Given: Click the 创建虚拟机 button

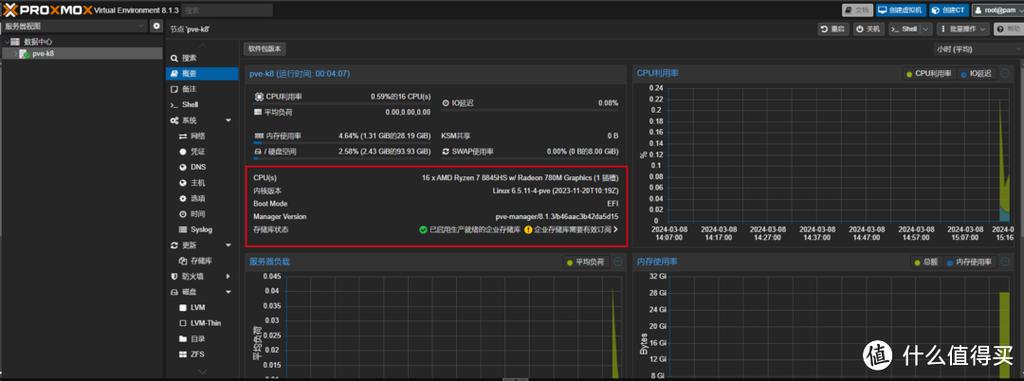Looking at the screenshot, I should click(x=900, y=10).
